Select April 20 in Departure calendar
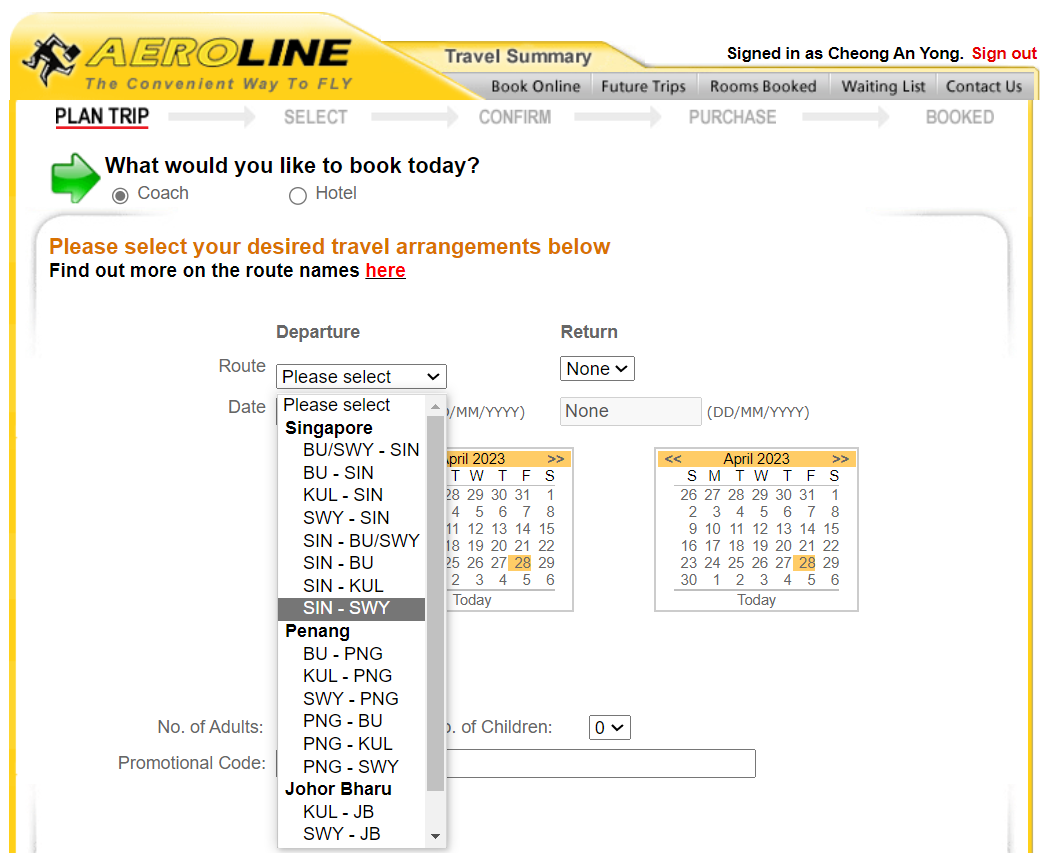 [x=499, y=546]
